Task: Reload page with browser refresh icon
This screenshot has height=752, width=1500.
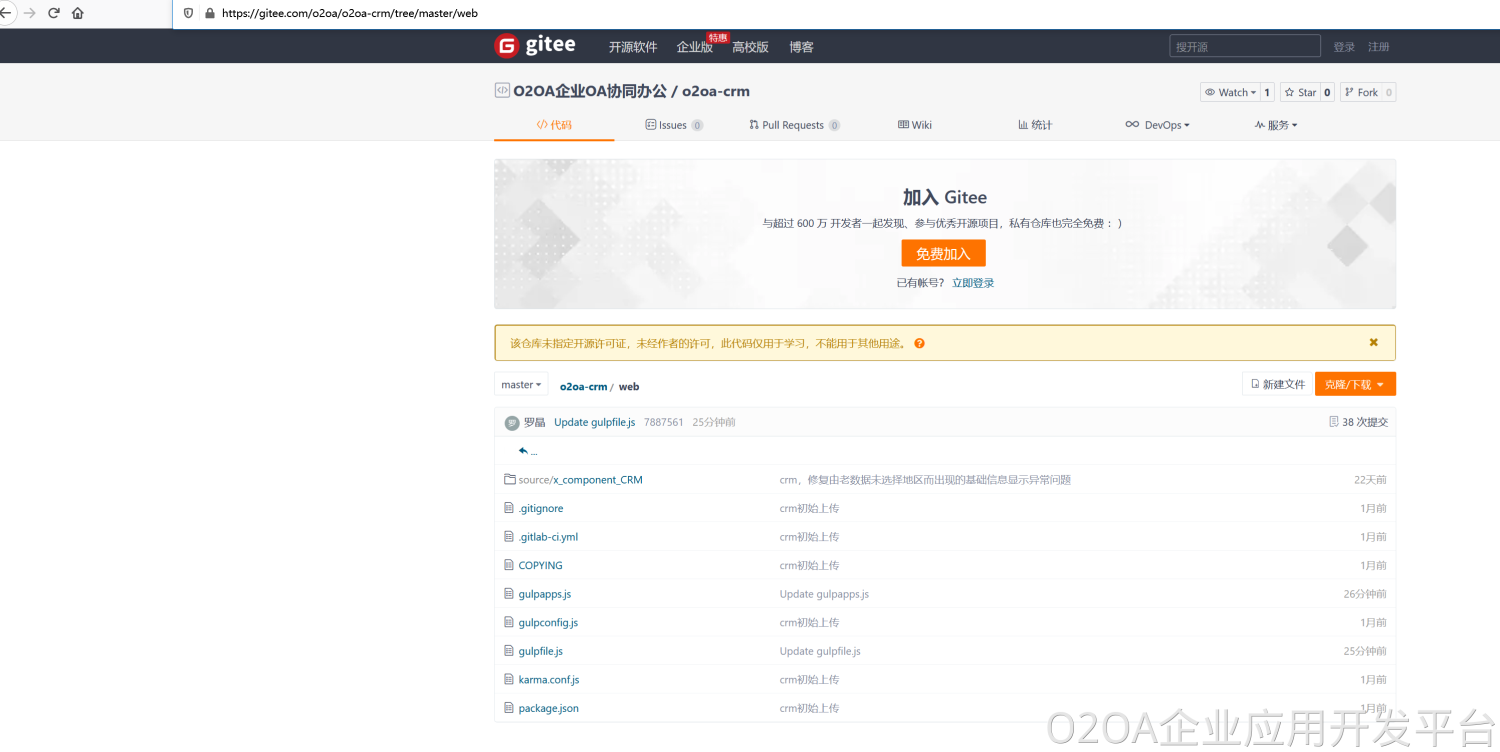Action: tap(53, 13)
